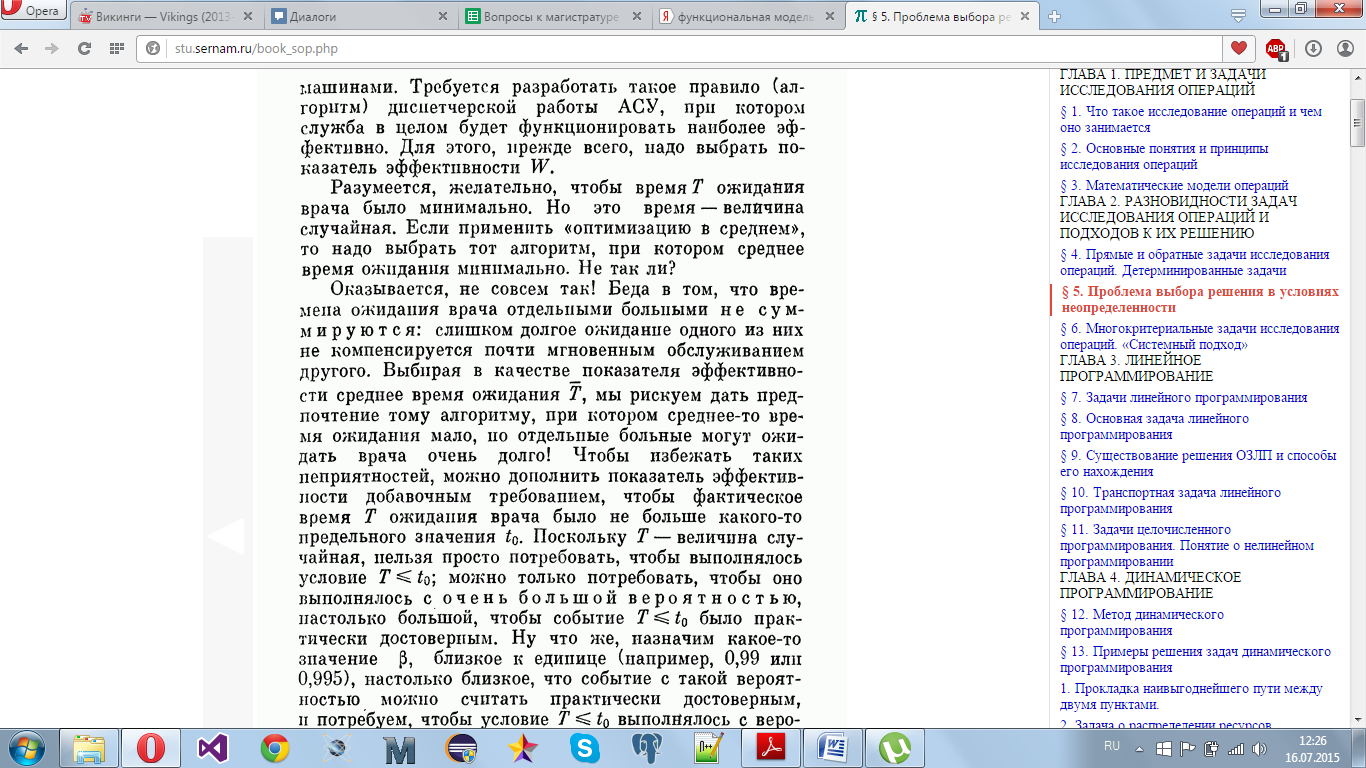Open link § 12. Метод динамического программирования
This screenshot has width=1366, height=768.
1142,622
